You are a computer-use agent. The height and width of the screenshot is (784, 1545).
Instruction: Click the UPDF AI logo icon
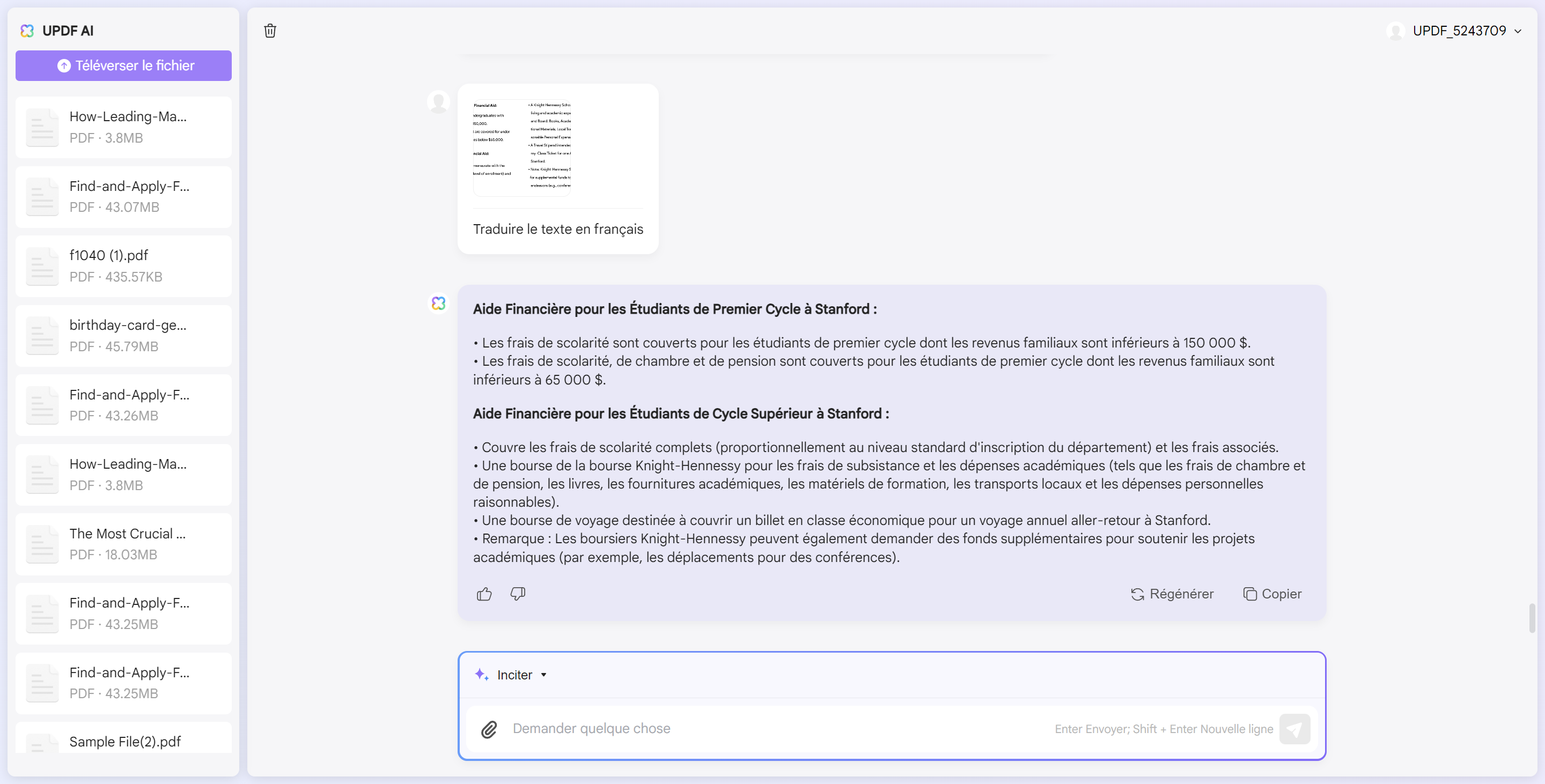click(27, 31)
